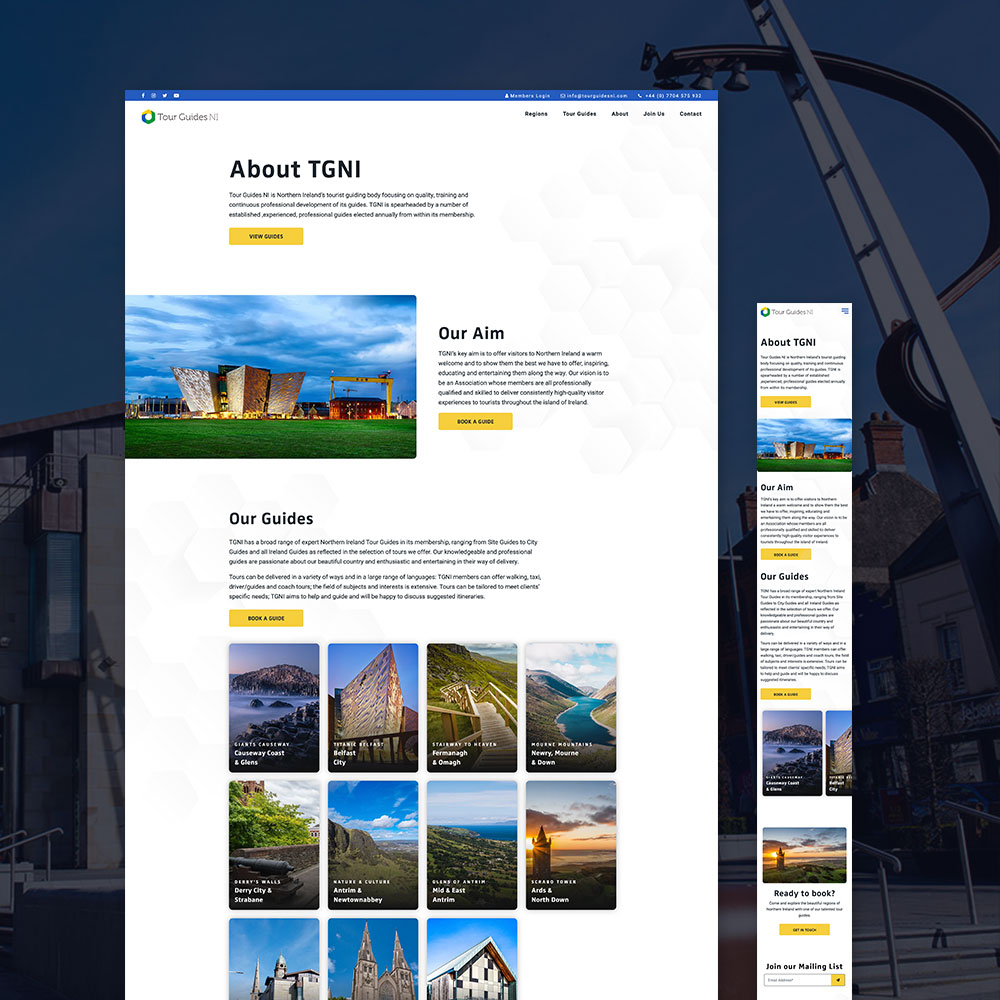1000x1000 pixels.
Task: Click the +44 phone number link
Action: (x=670, y=96)
